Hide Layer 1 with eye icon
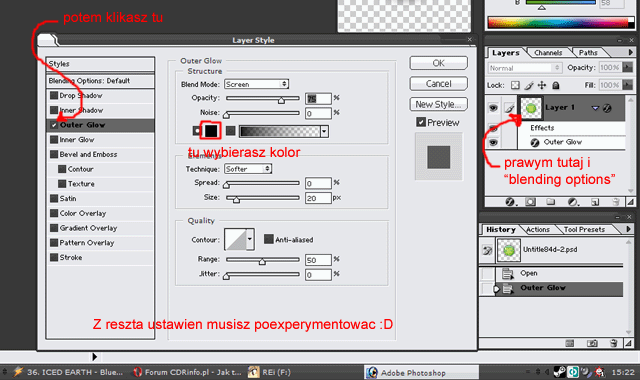Viewport: 640px width, 380px height. (493, 108)
